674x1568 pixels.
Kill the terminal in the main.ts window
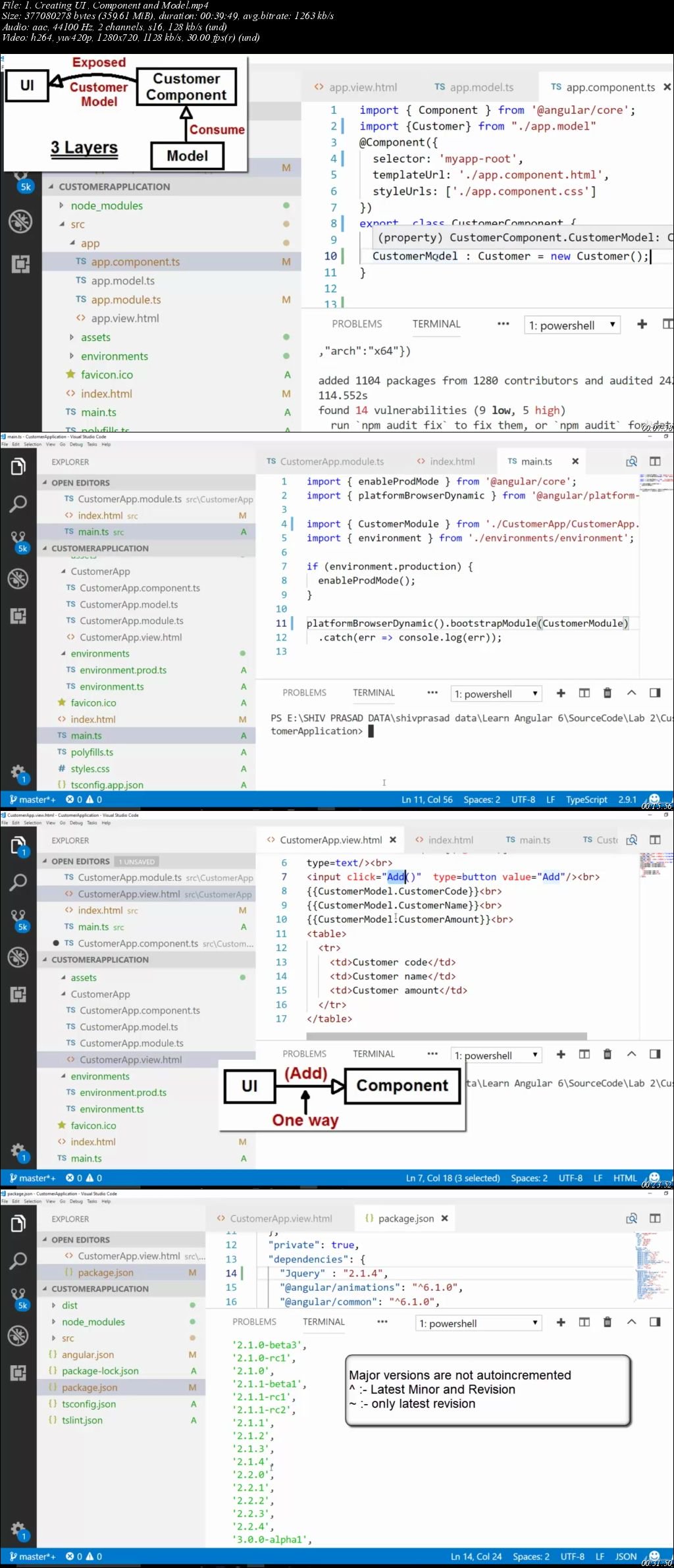[608, 693]
